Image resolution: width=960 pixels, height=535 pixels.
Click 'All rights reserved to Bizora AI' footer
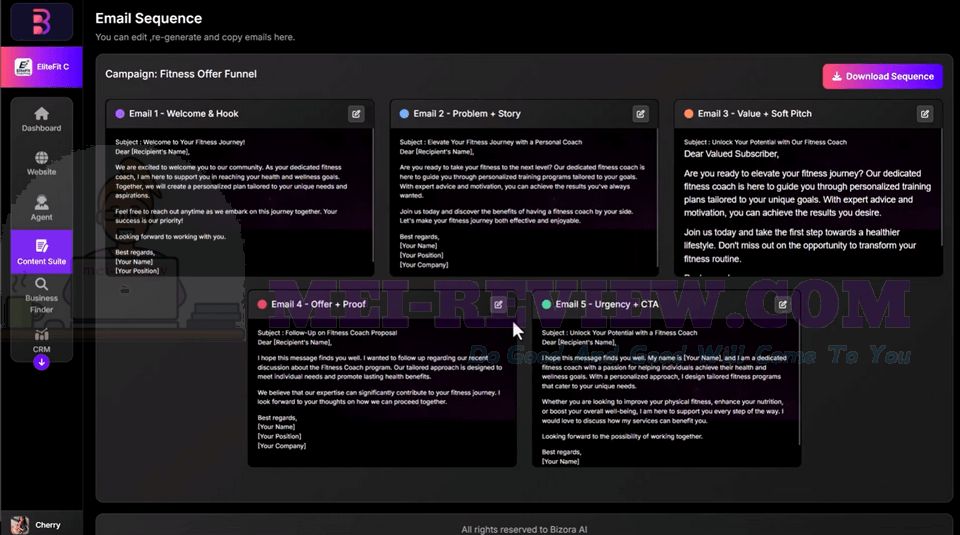coord(524,529)
